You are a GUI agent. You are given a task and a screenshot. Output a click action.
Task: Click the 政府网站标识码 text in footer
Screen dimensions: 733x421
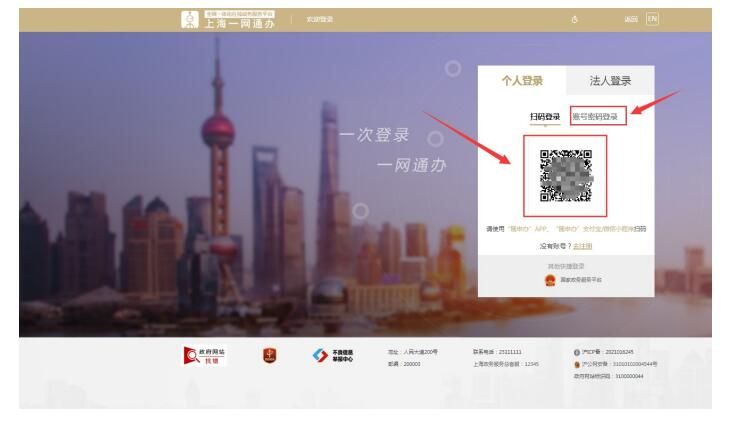608,376
